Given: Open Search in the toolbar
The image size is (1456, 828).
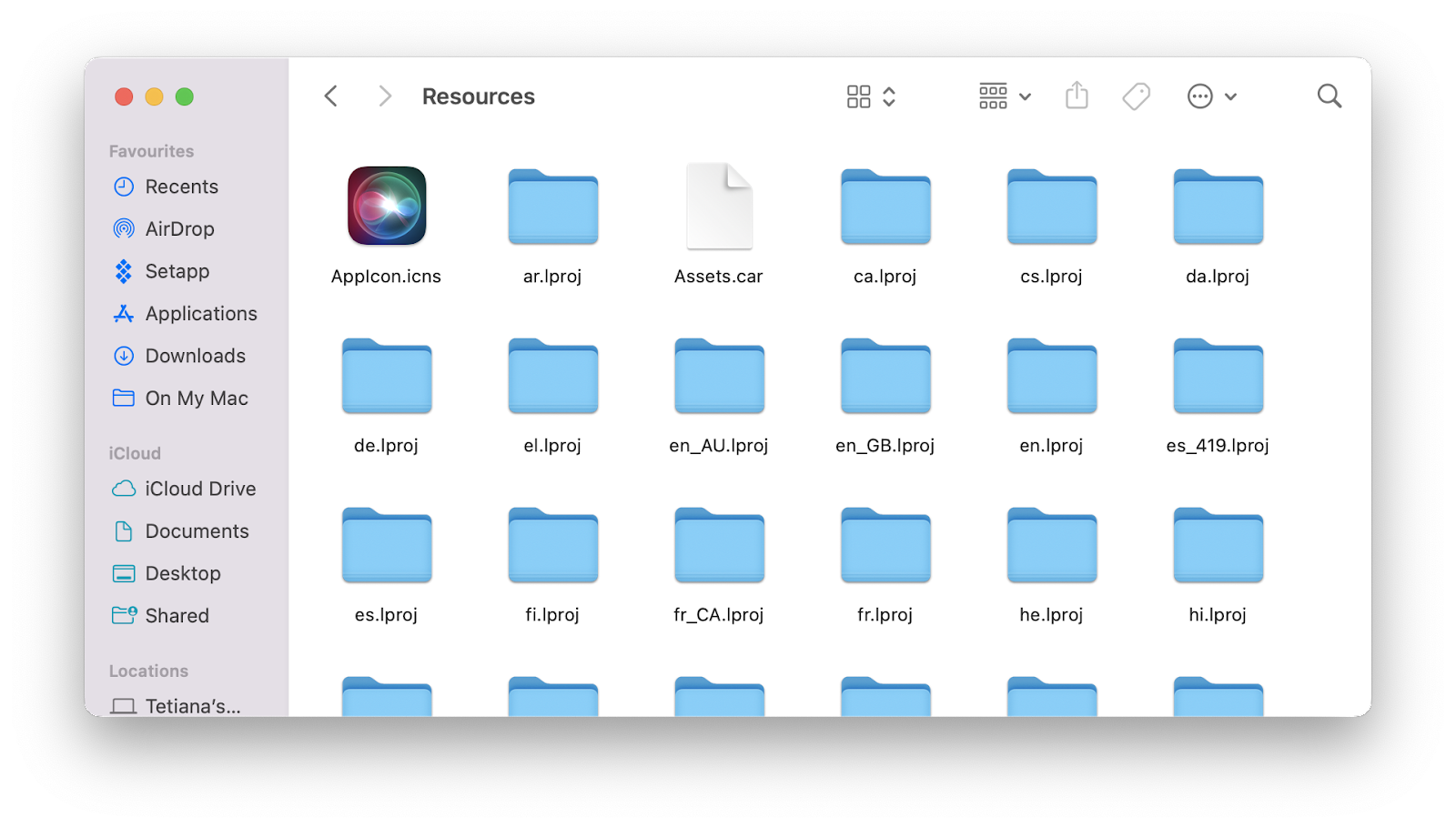Looking at the screenshot, I should coord(1329,96).
